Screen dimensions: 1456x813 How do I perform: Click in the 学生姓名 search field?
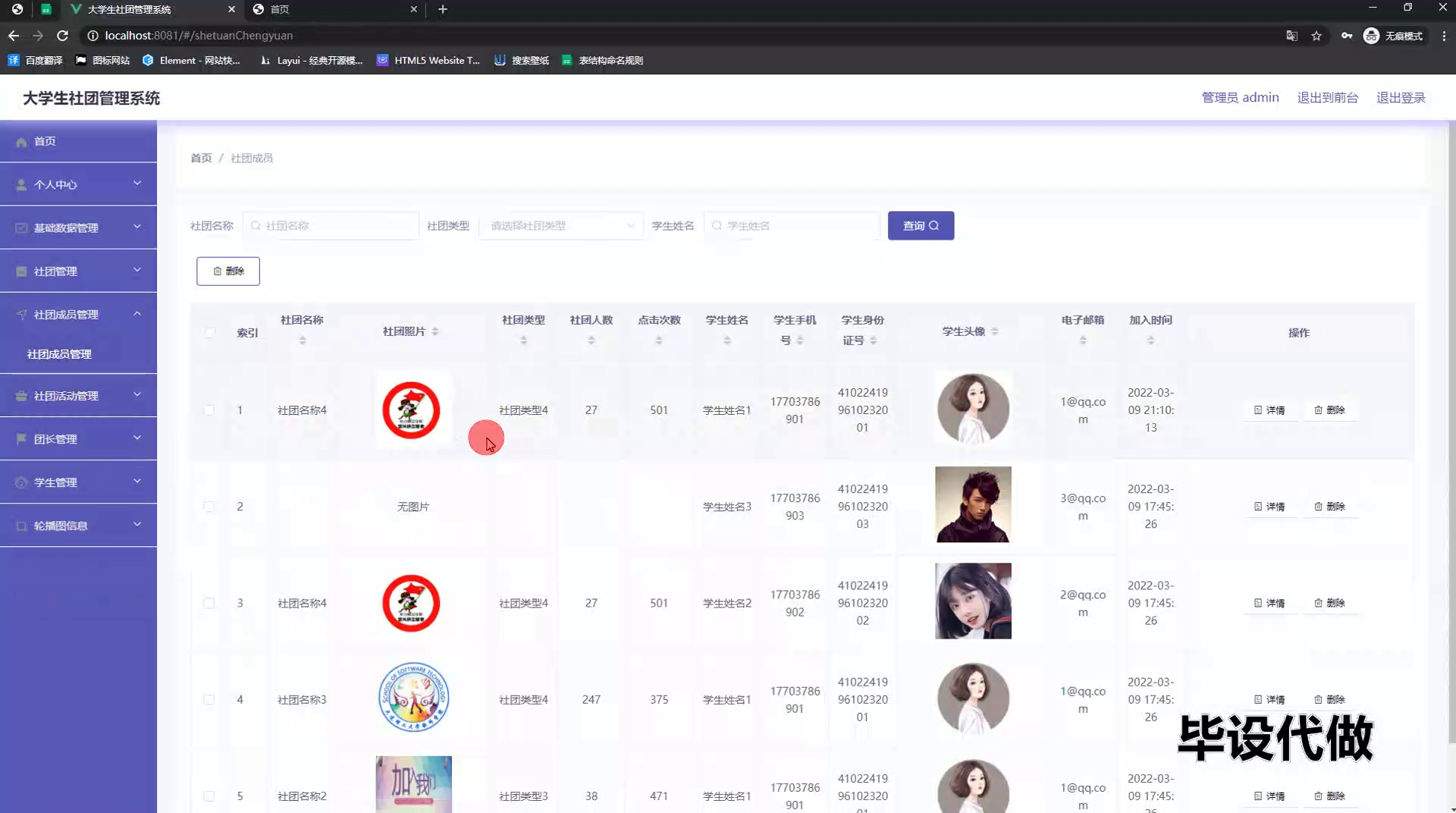[792, 225]
